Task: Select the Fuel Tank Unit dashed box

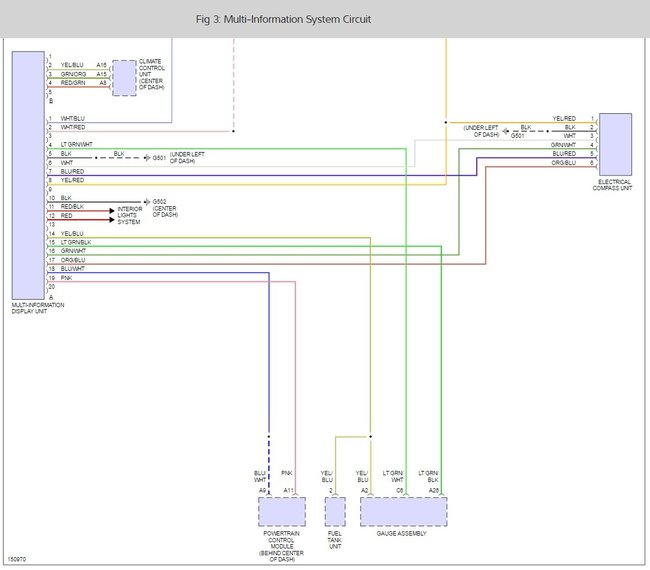Action: pyautogui.click(x=335, y=512)
